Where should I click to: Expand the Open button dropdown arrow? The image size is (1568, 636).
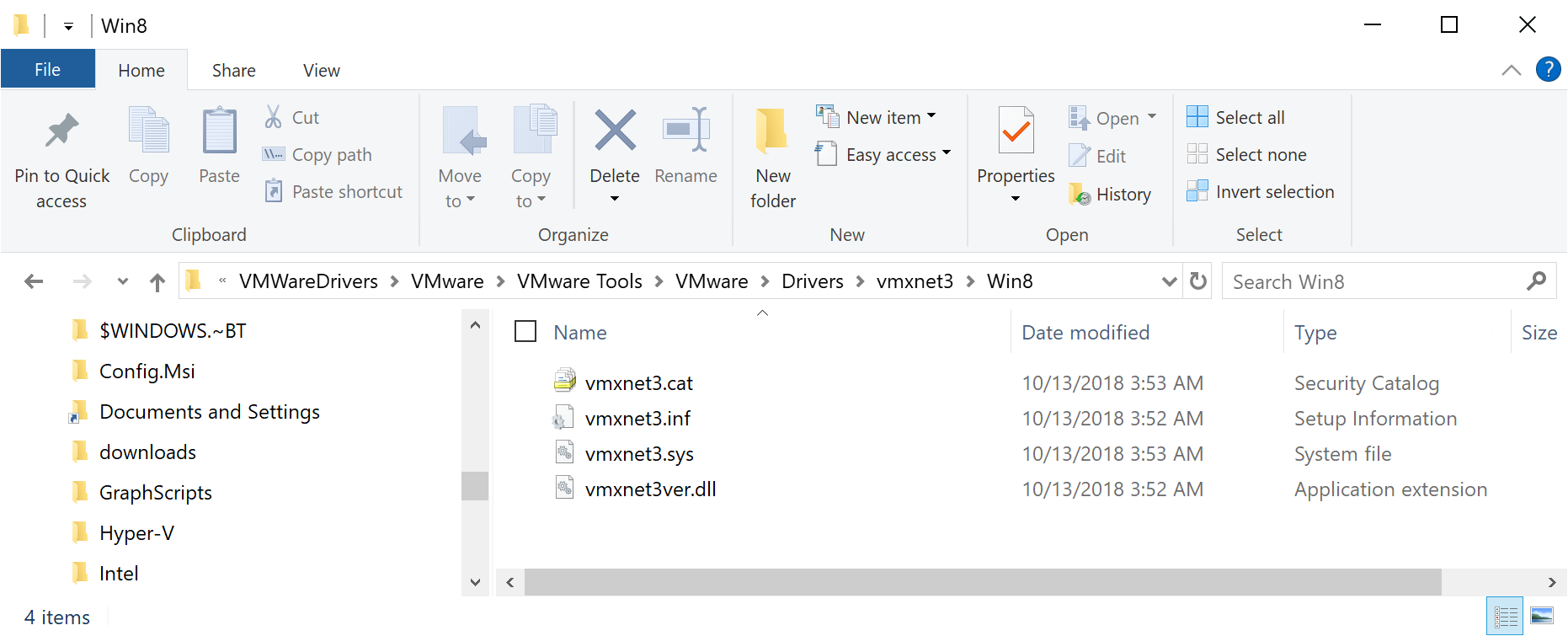pos(1152,117)
